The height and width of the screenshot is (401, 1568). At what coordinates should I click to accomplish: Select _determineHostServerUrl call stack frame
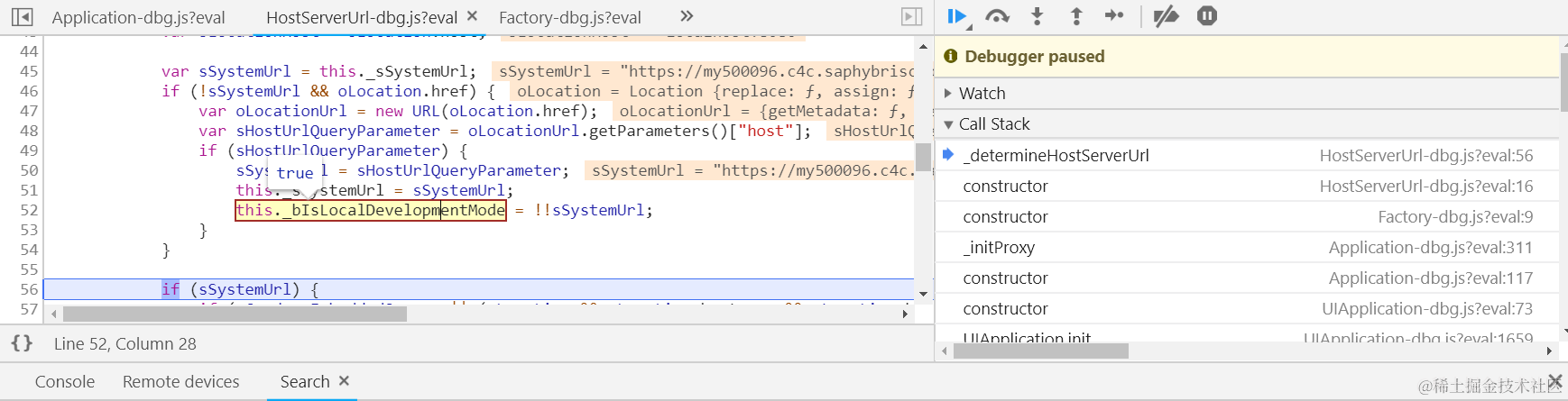(1248, 156)
